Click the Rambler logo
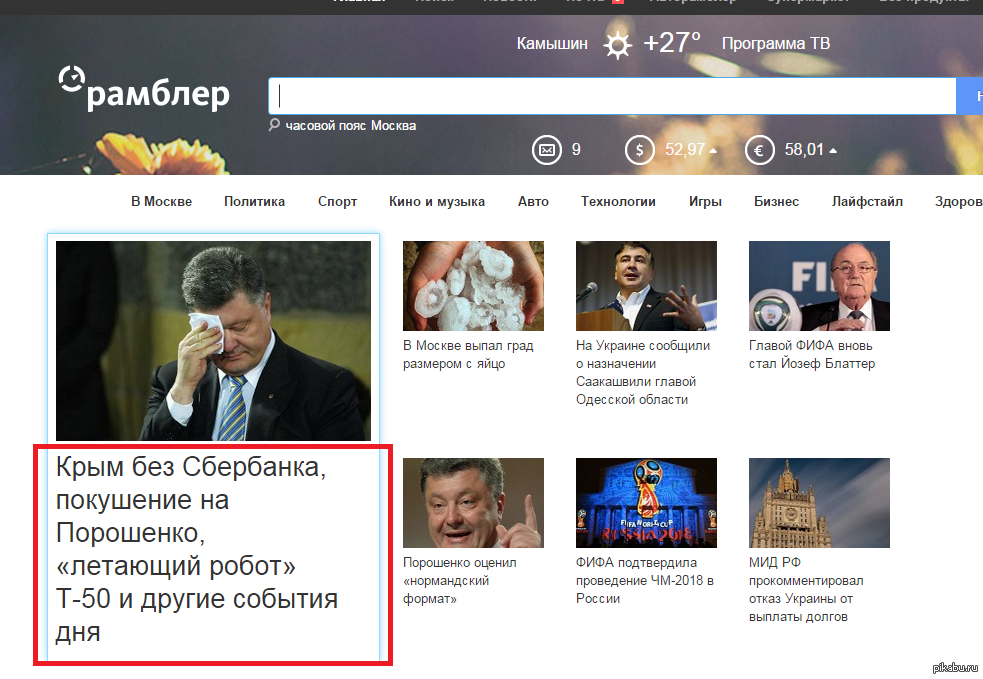Image resolution: width=983 pixels, height=679 pixels. click(x=144, y=91)
